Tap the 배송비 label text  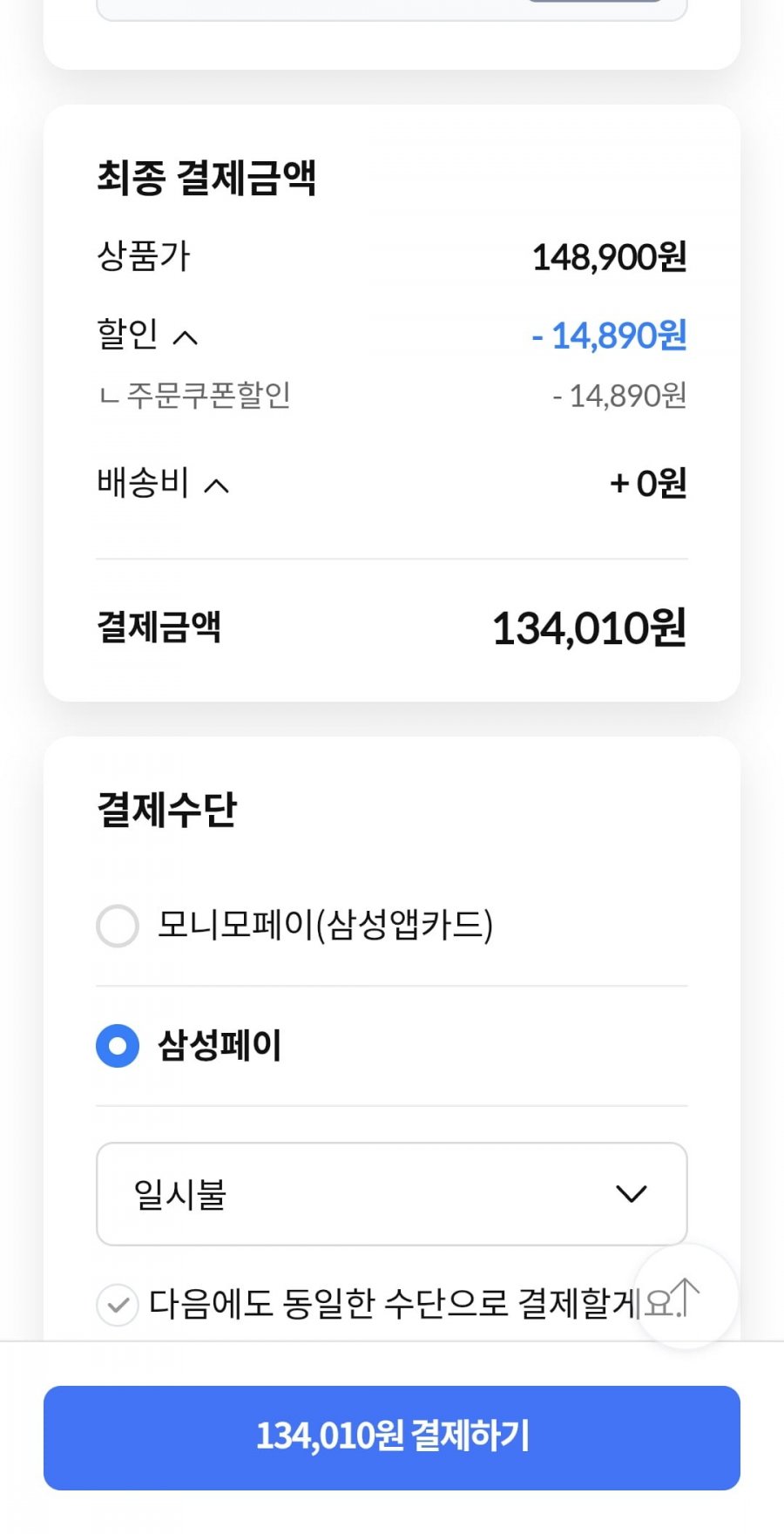143,483
